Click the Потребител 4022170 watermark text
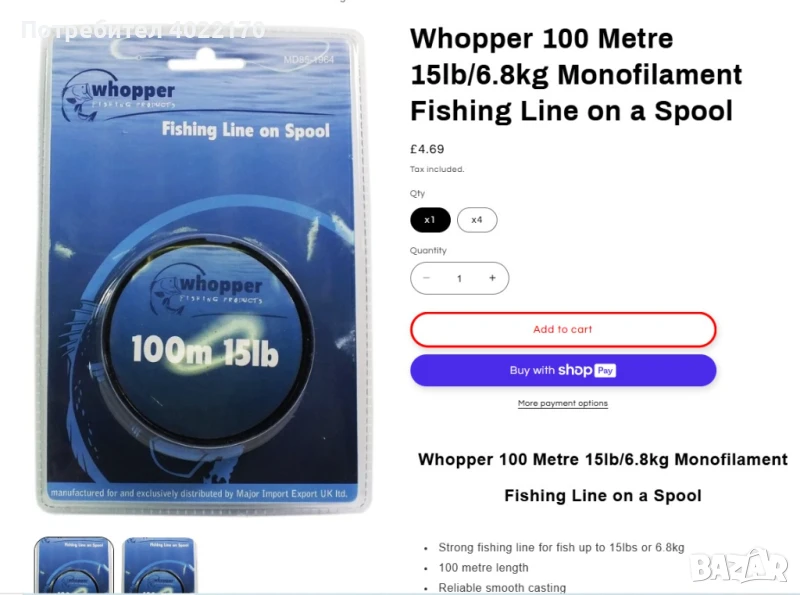Viewport: 800px width, 595px height. (x=143, y=30)
